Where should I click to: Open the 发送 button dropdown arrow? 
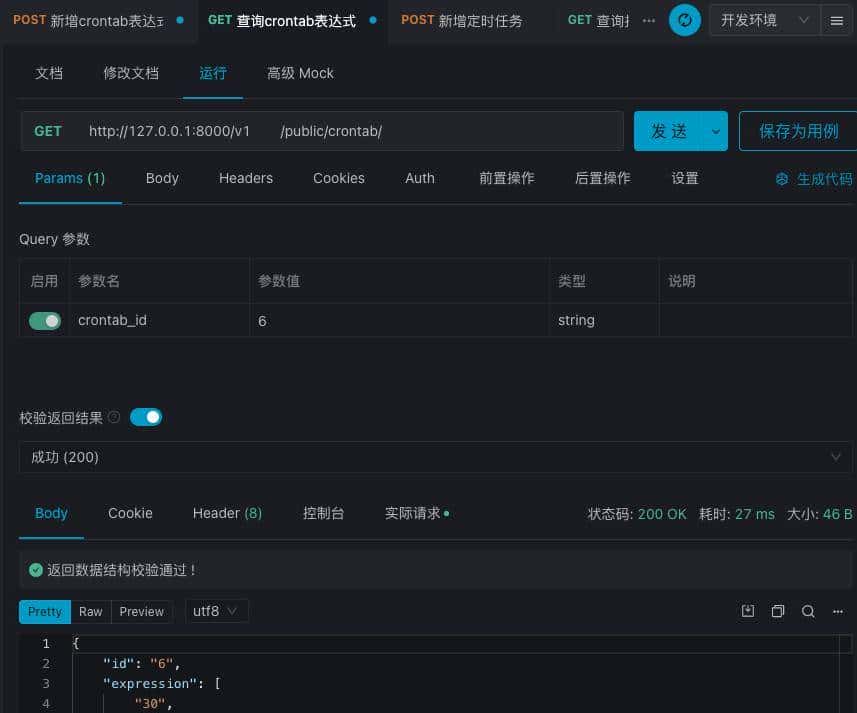pyautogui.click(x=714, y=130)
